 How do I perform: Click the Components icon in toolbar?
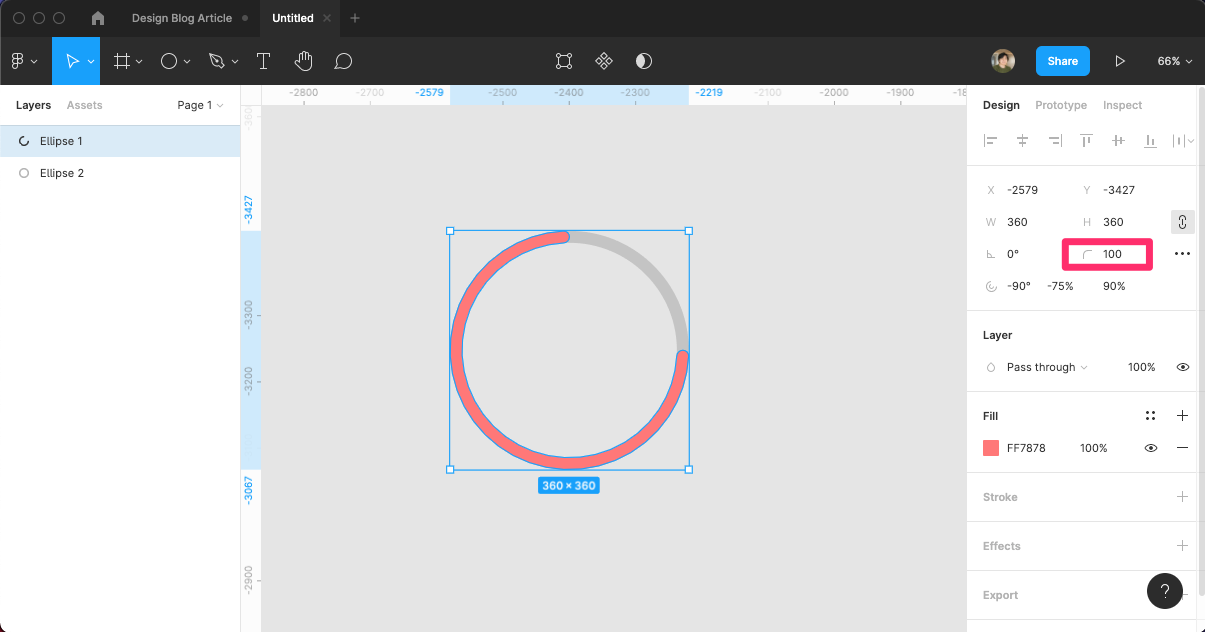point(604,61)
